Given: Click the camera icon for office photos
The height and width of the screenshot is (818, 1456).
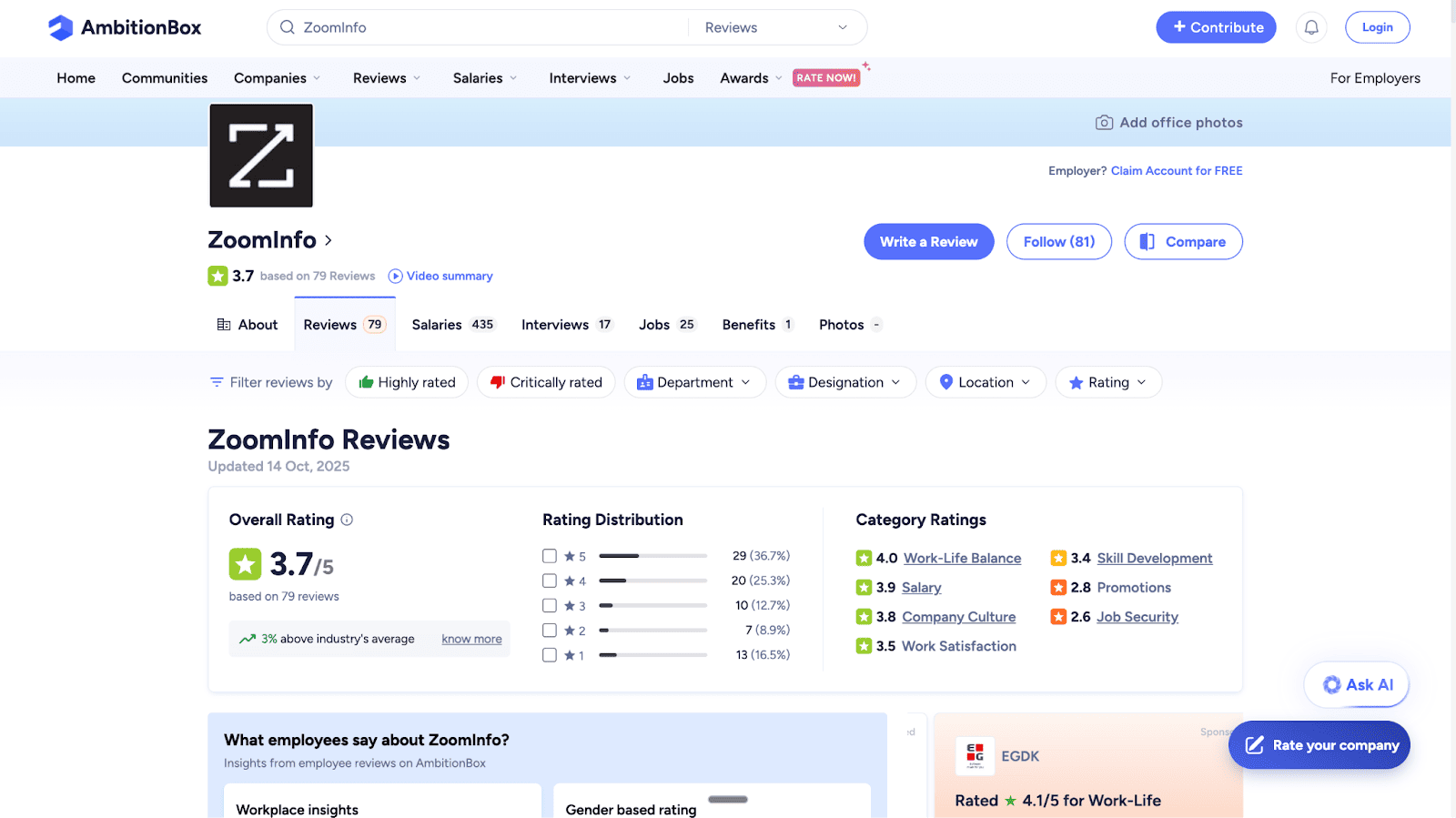Looking at the screenshot, I should click(1104, 123).
